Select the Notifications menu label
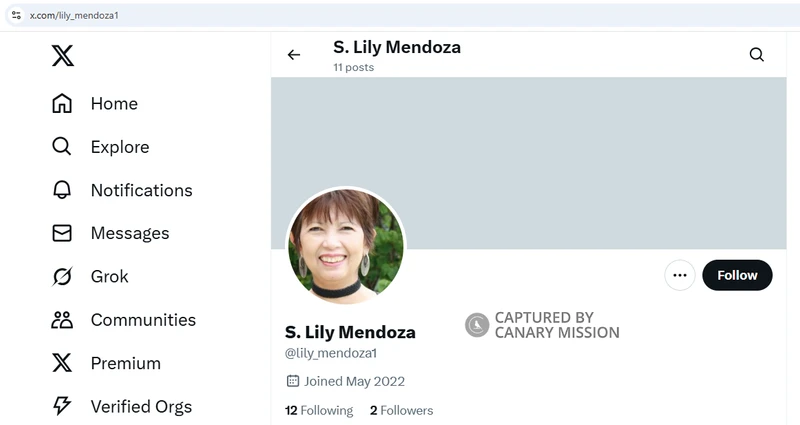 142,190
